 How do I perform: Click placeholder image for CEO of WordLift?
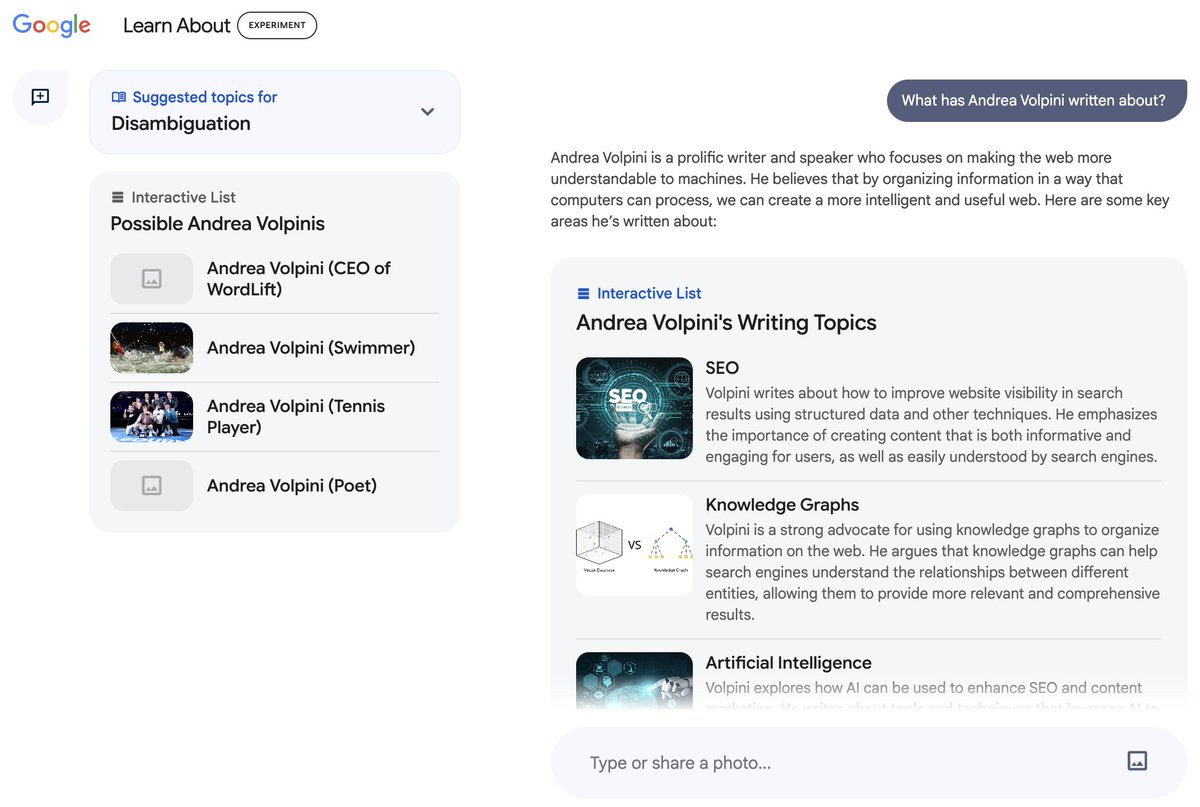click(152, 279)
